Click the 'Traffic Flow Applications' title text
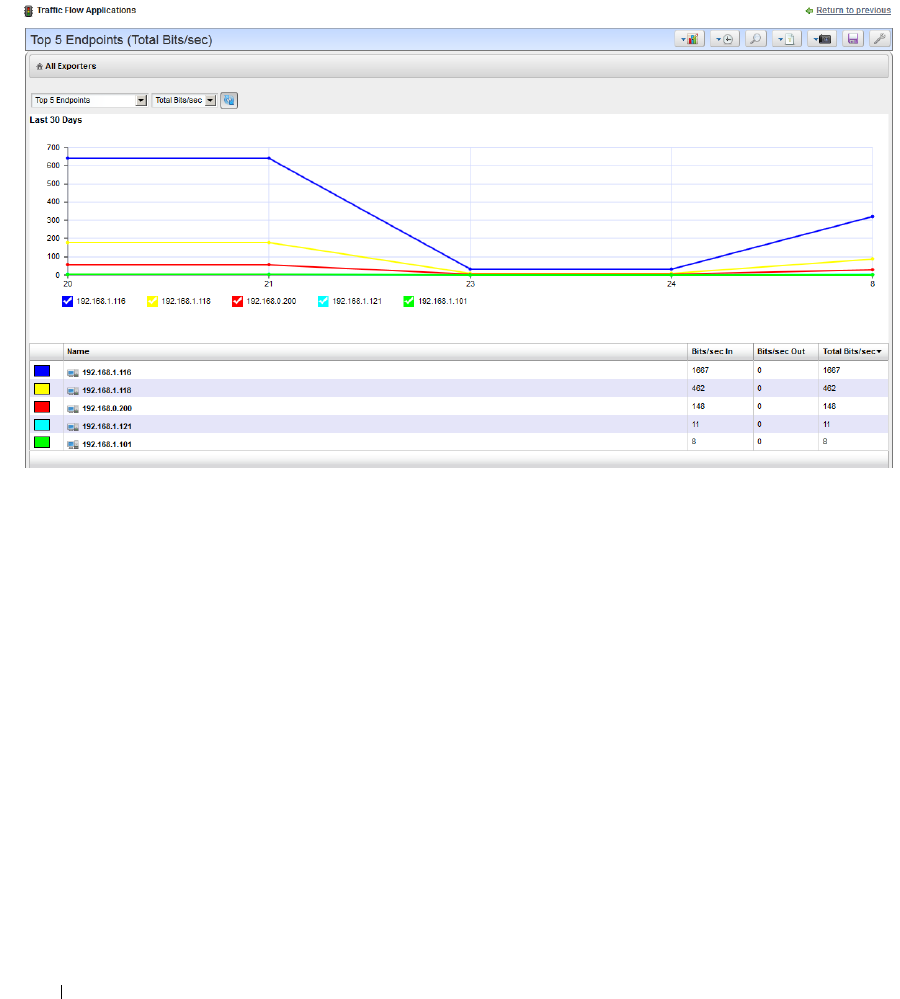Viewport: 900px width, 999px height. click(x=87, y=10)
